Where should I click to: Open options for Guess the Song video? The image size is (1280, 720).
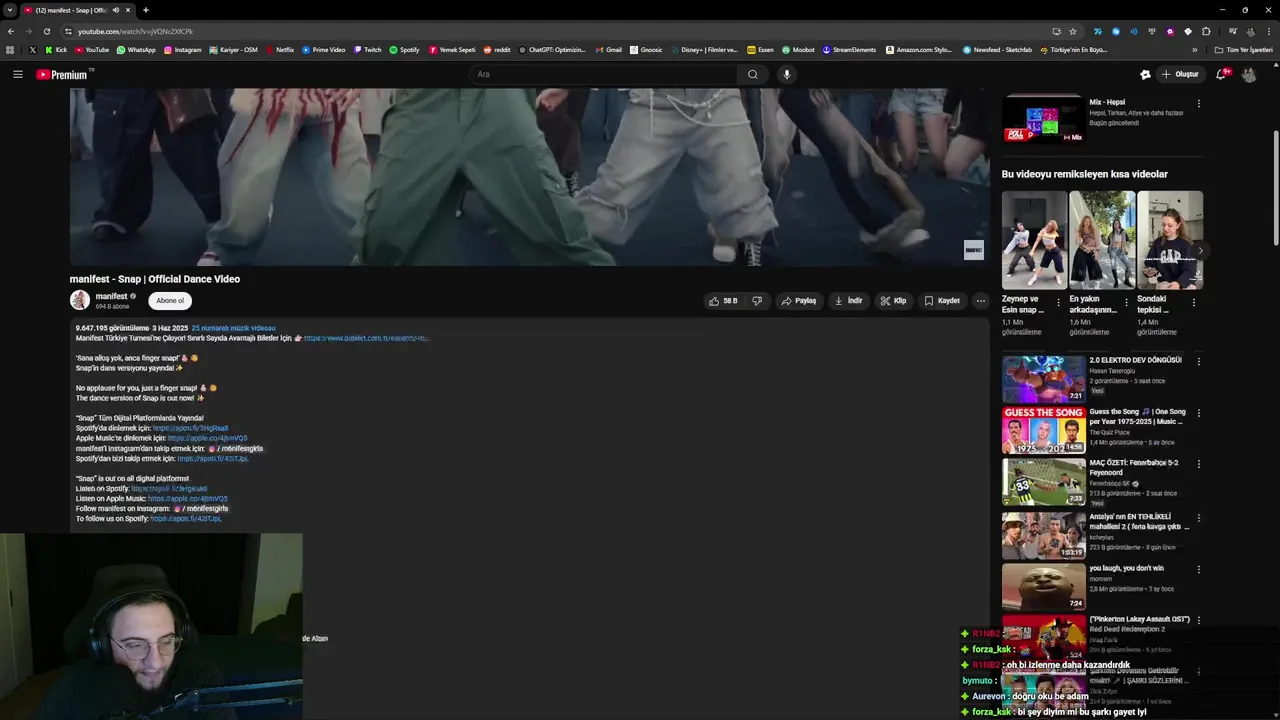(x=1198, y=413)
